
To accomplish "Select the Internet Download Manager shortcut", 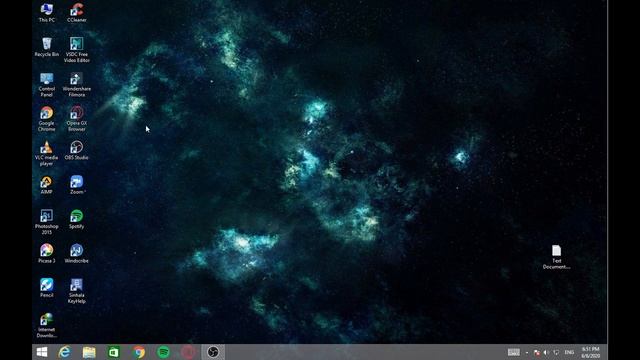I will click(47, 325).
